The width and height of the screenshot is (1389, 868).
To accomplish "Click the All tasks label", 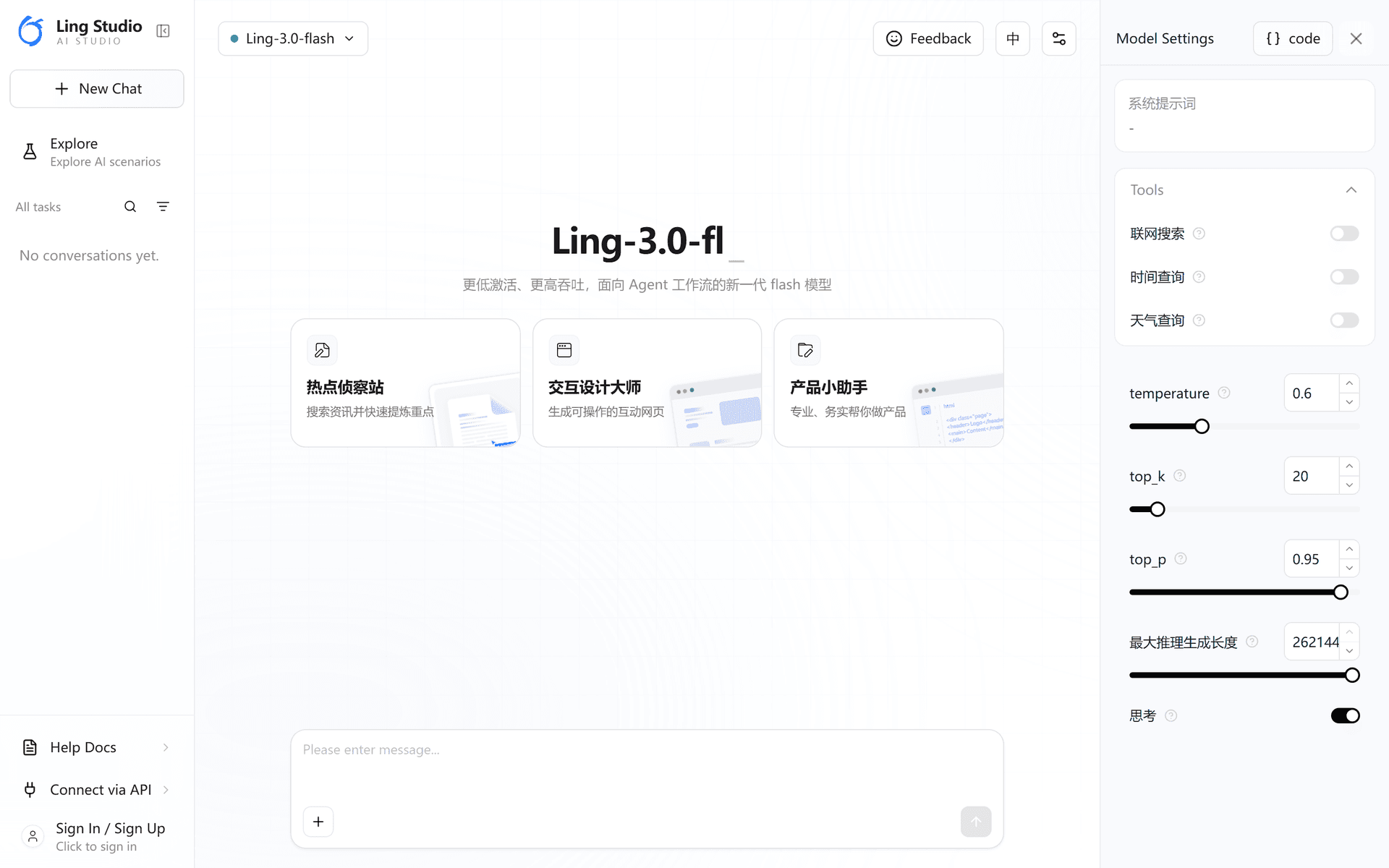I will tap(38, 207).
